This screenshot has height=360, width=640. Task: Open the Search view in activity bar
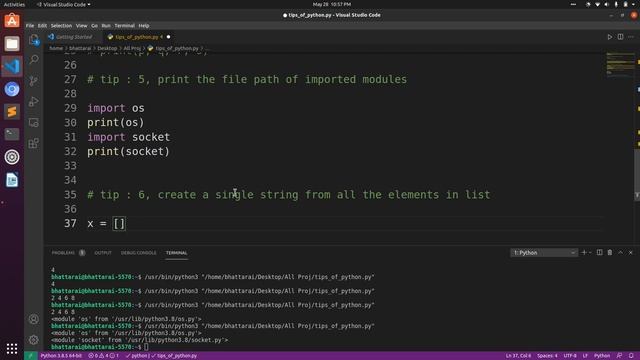click(x=34, y=60)
